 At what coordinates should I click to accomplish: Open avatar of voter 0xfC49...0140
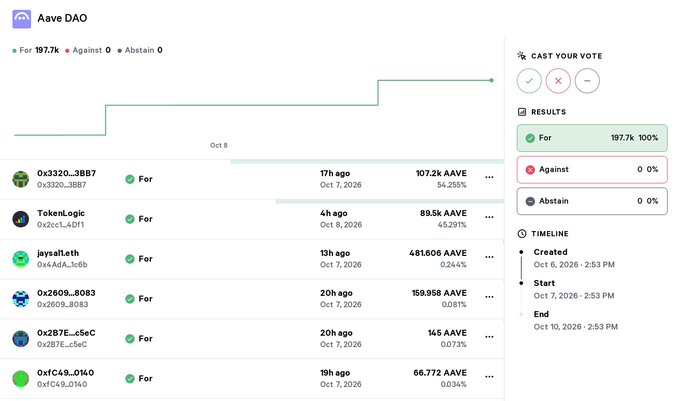20,378
